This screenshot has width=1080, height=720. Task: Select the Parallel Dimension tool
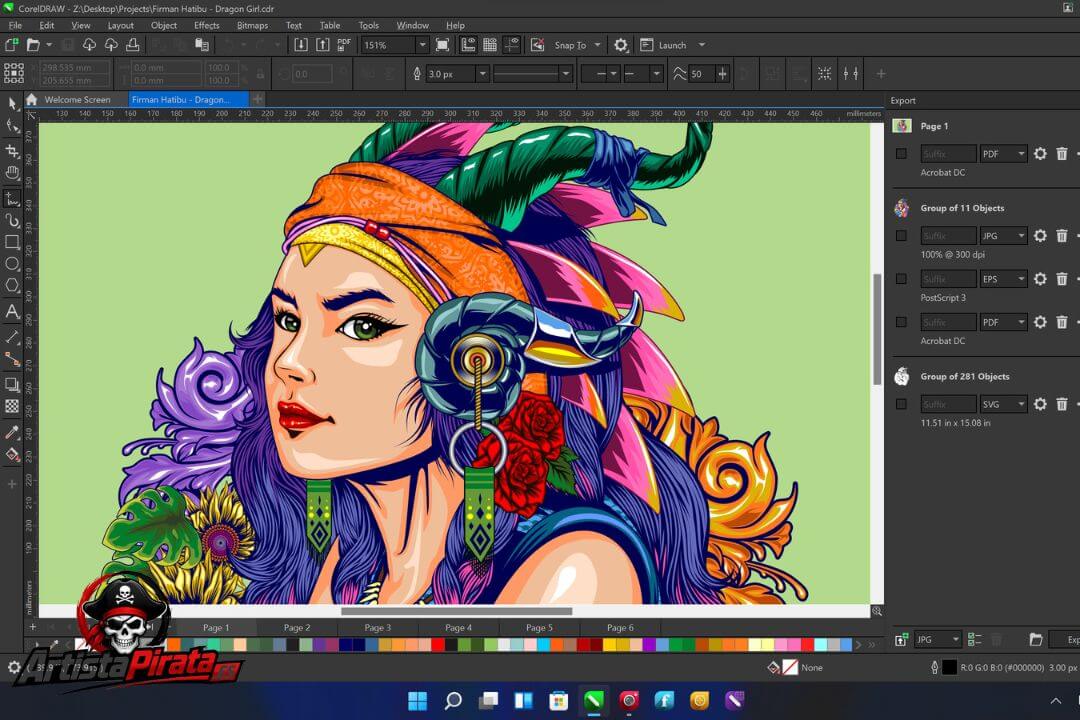coord(12,337)
